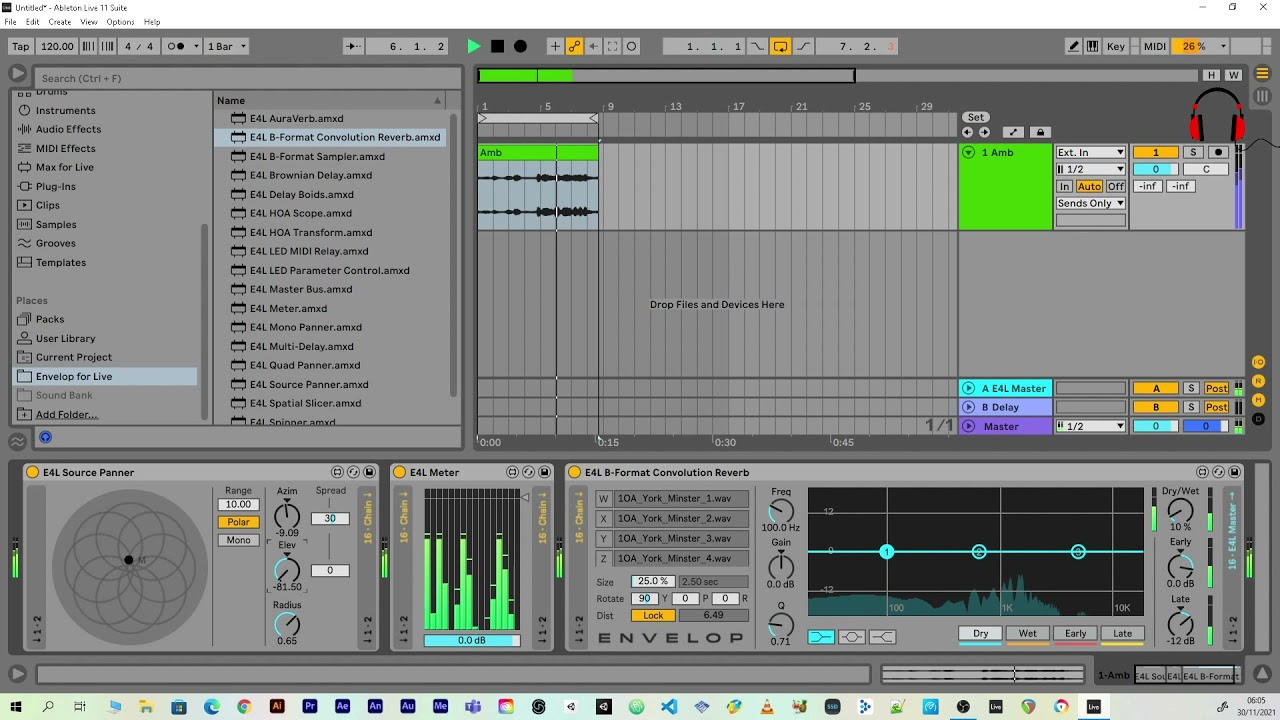Open Ext. In input type dropdown
This screenshot has height=720, width=1280.
1091,152
